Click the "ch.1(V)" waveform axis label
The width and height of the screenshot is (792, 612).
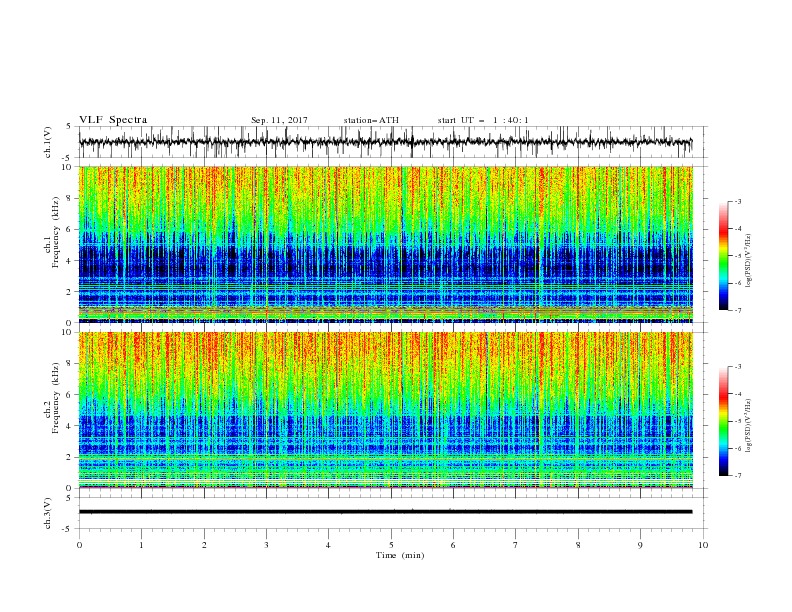48,142
